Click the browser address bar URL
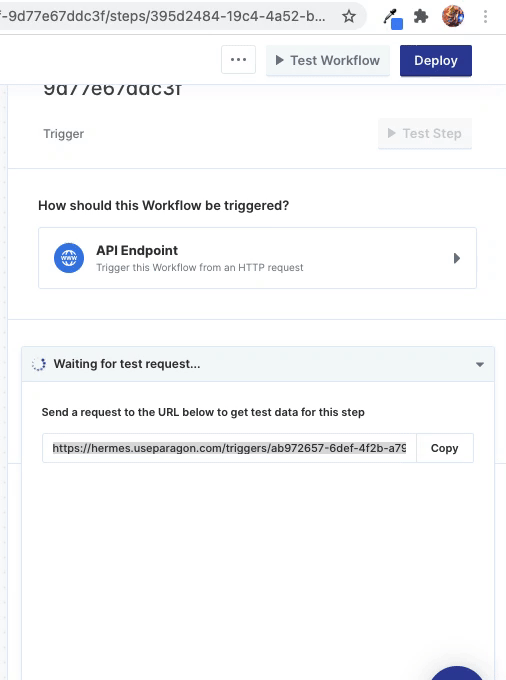The image size is (506, 680). (x=165, y=16)
